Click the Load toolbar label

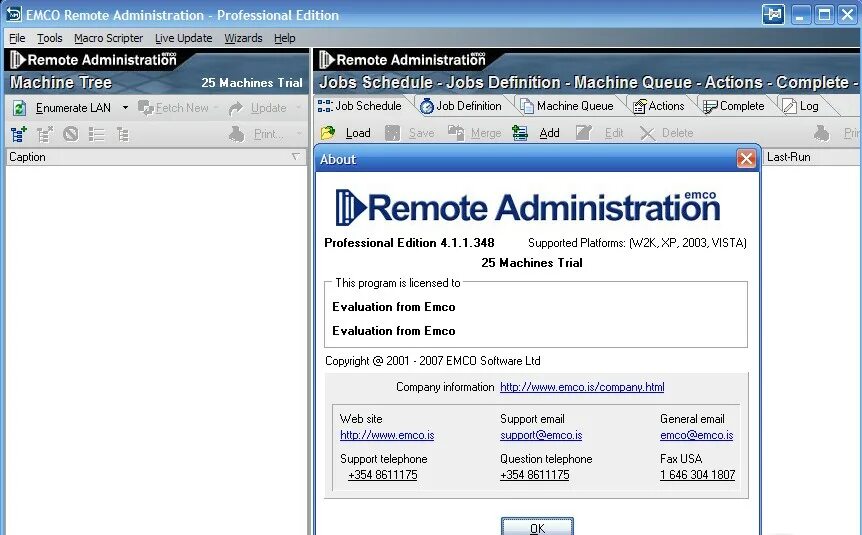tap(358, 133)
